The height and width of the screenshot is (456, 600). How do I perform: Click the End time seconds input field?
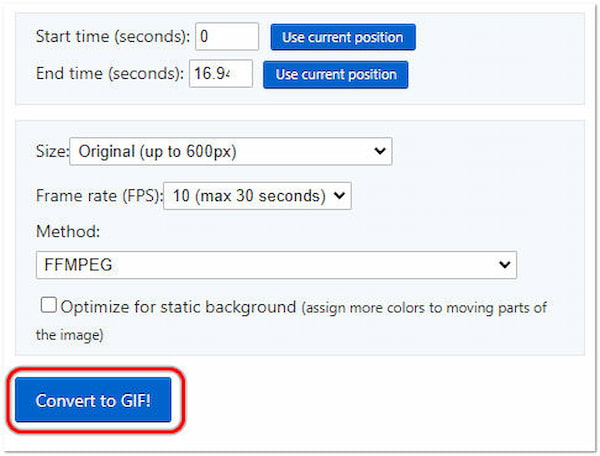click(221, 73)
